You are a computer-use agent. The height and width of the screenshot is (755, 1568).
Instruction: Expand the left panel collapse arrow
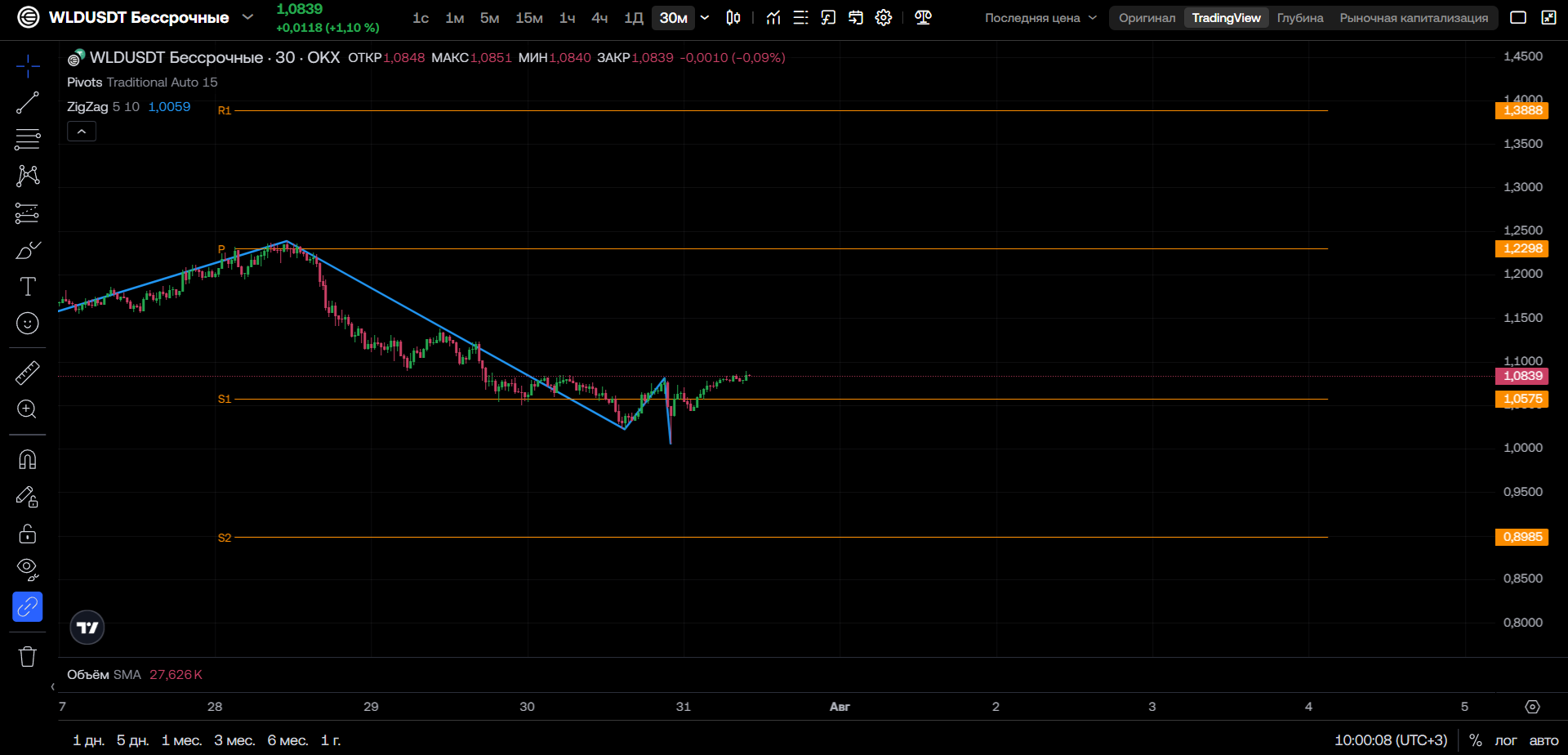pyautogui.click(x=52, y=687)
